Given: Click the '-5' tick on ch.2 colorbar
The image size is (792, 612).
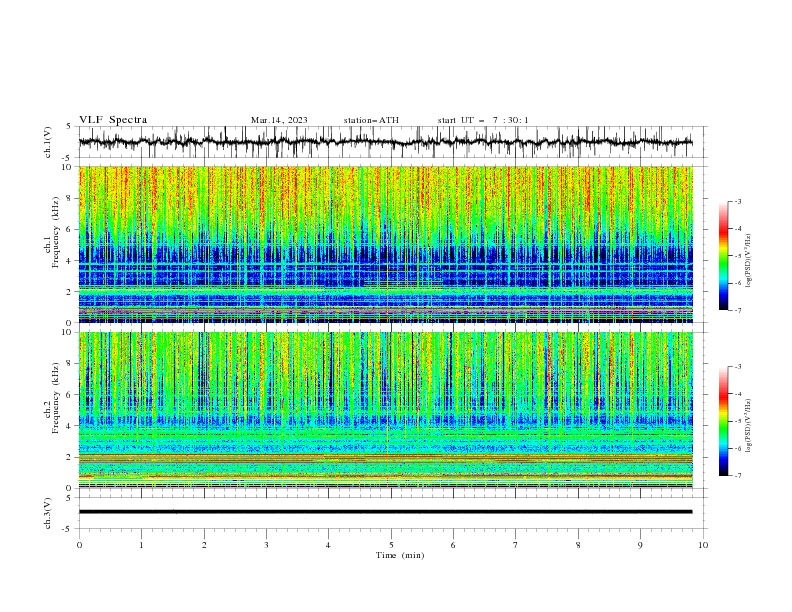Looking at the screenshot, I should click(738, 421).
